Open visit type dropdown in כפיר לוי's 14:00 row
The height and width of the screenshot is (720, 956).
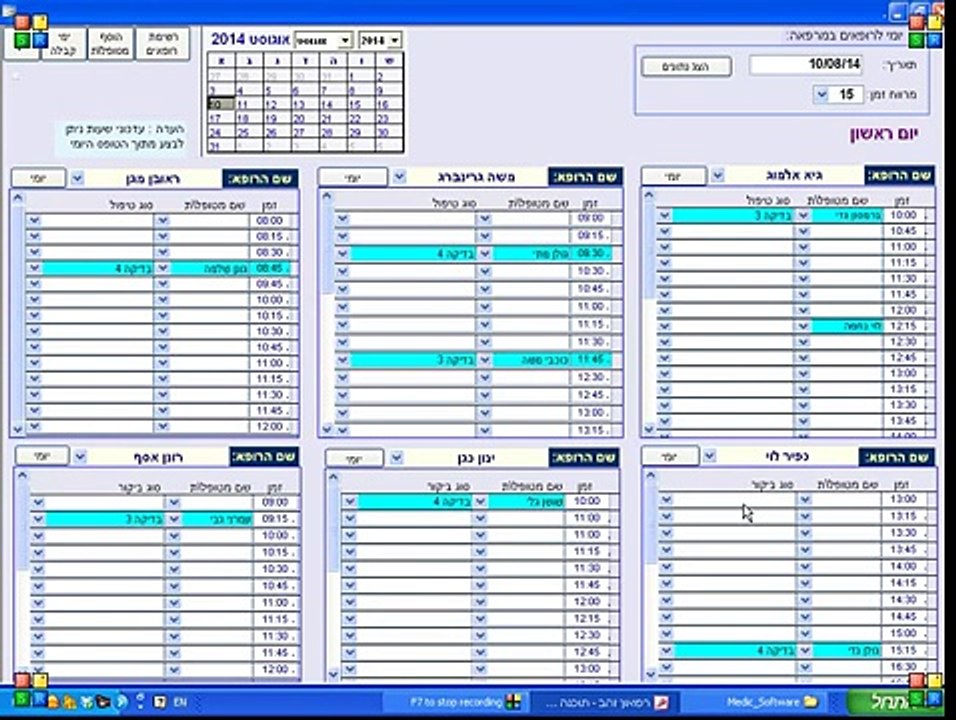(x=666, y=566)
